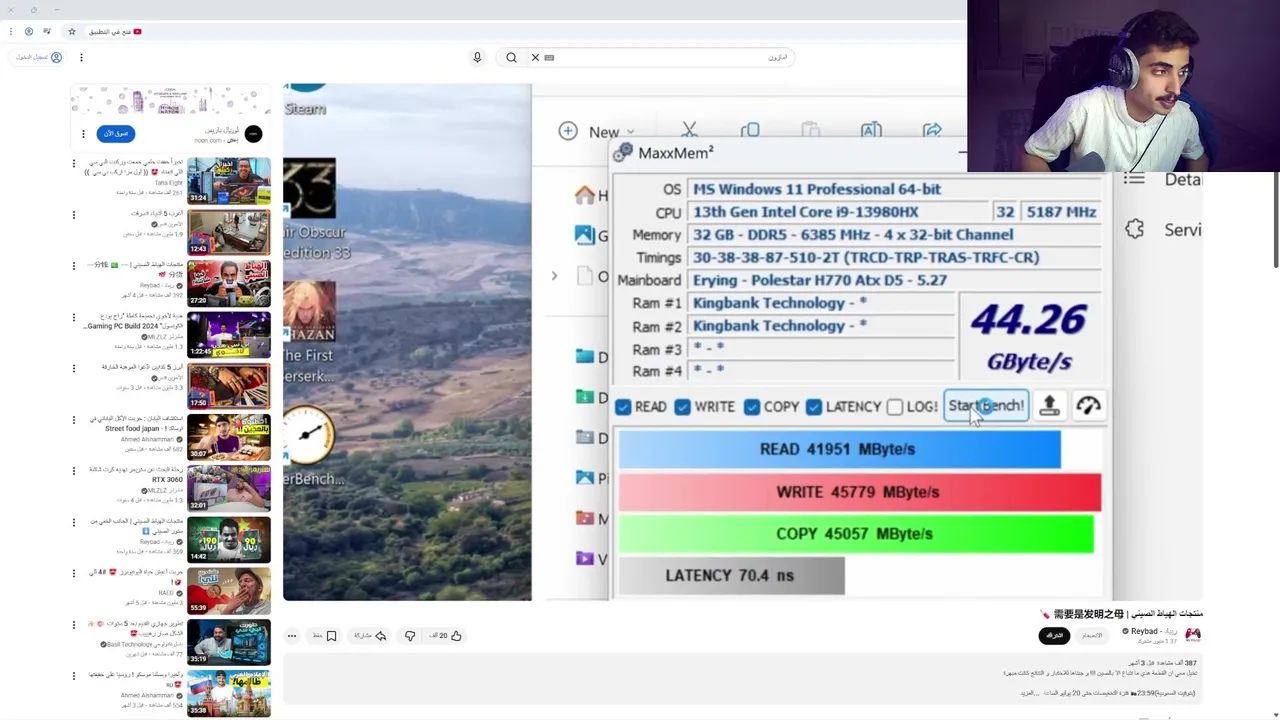
Task: Toggle the READ checkbox in MaxxMem
Action: (x=623, y=407)
